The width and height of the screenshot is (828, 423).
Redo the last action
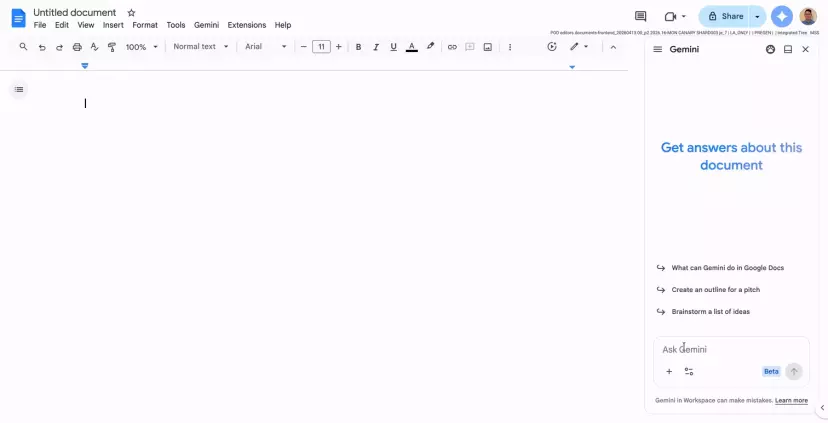pos(59,47)
